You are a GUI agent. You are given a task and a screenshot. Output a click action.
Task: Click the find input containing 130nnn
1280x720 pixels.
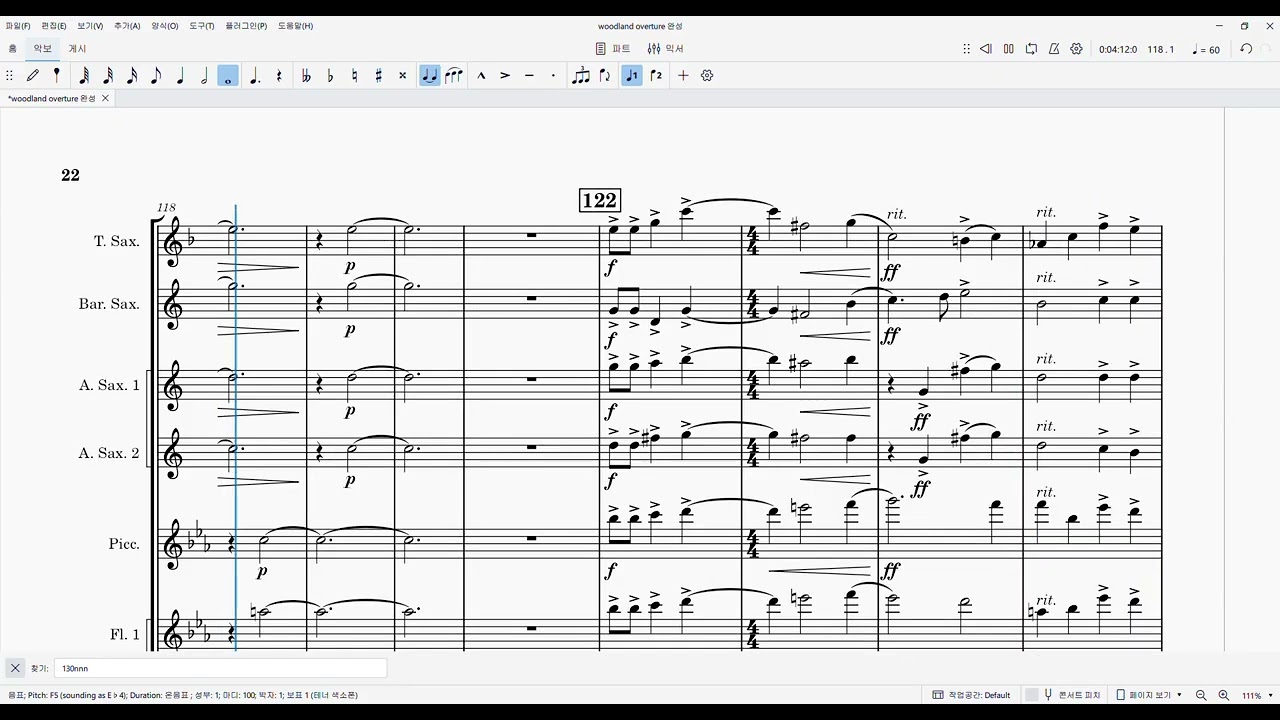tap(220, 668)
